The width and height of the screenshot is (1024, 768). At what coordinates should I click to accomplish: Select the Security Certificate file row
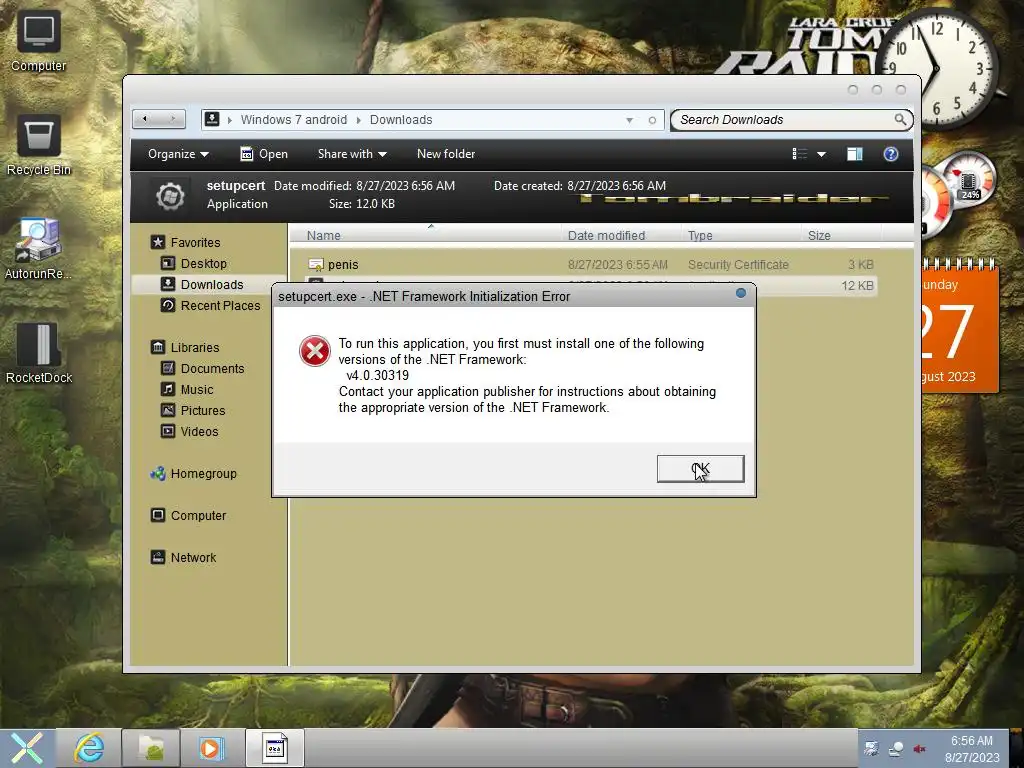(x=590, y=264)
